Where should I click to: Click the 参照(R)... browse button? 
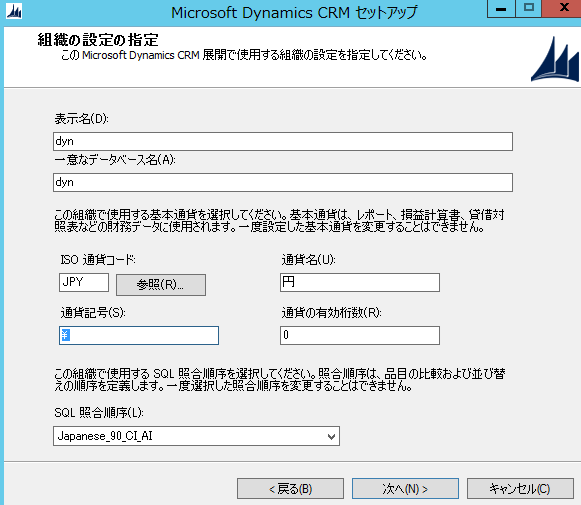pyautogui.click(x=161, y=285)
